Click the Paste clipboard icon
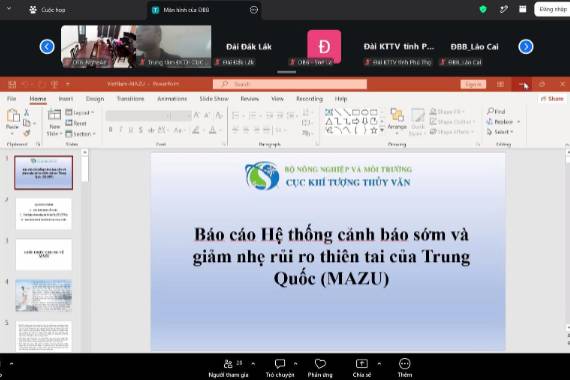This screenshot has width=570, height=380. 13,116
